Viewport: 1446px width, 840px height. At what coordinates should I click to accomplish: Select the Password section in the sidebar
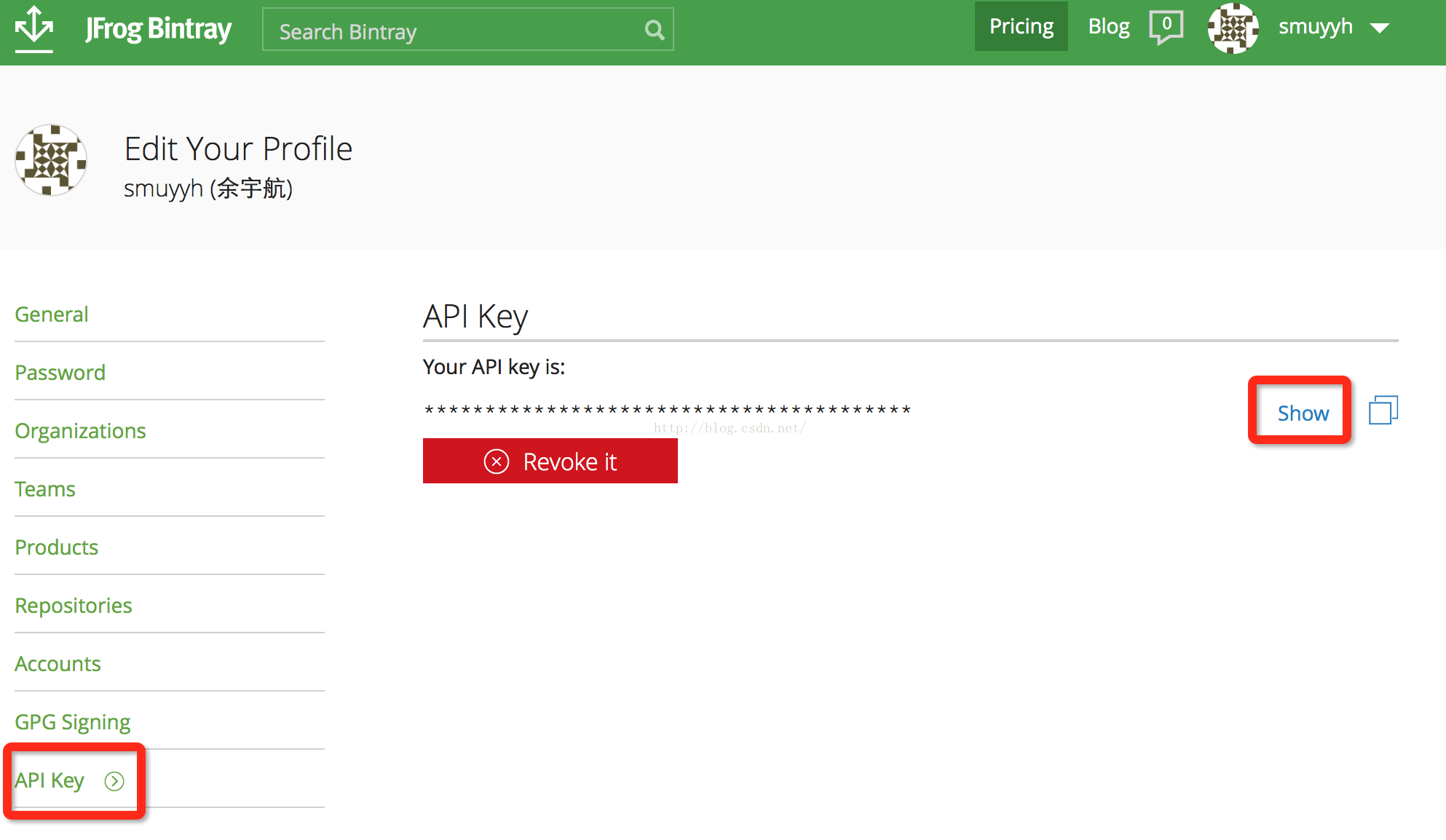60,373
